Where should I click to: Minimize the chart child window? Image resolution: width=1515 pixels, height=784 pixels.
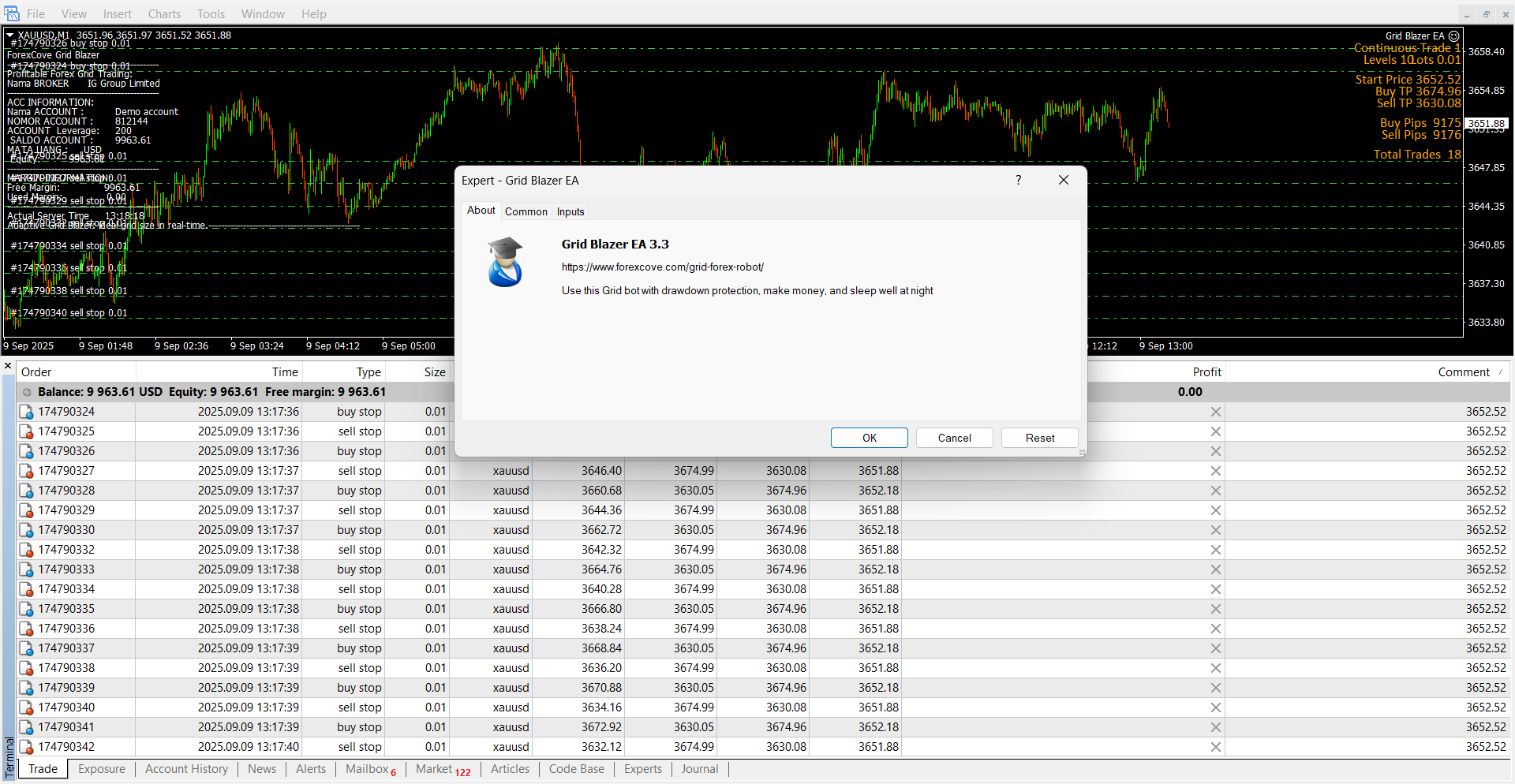1467,14
